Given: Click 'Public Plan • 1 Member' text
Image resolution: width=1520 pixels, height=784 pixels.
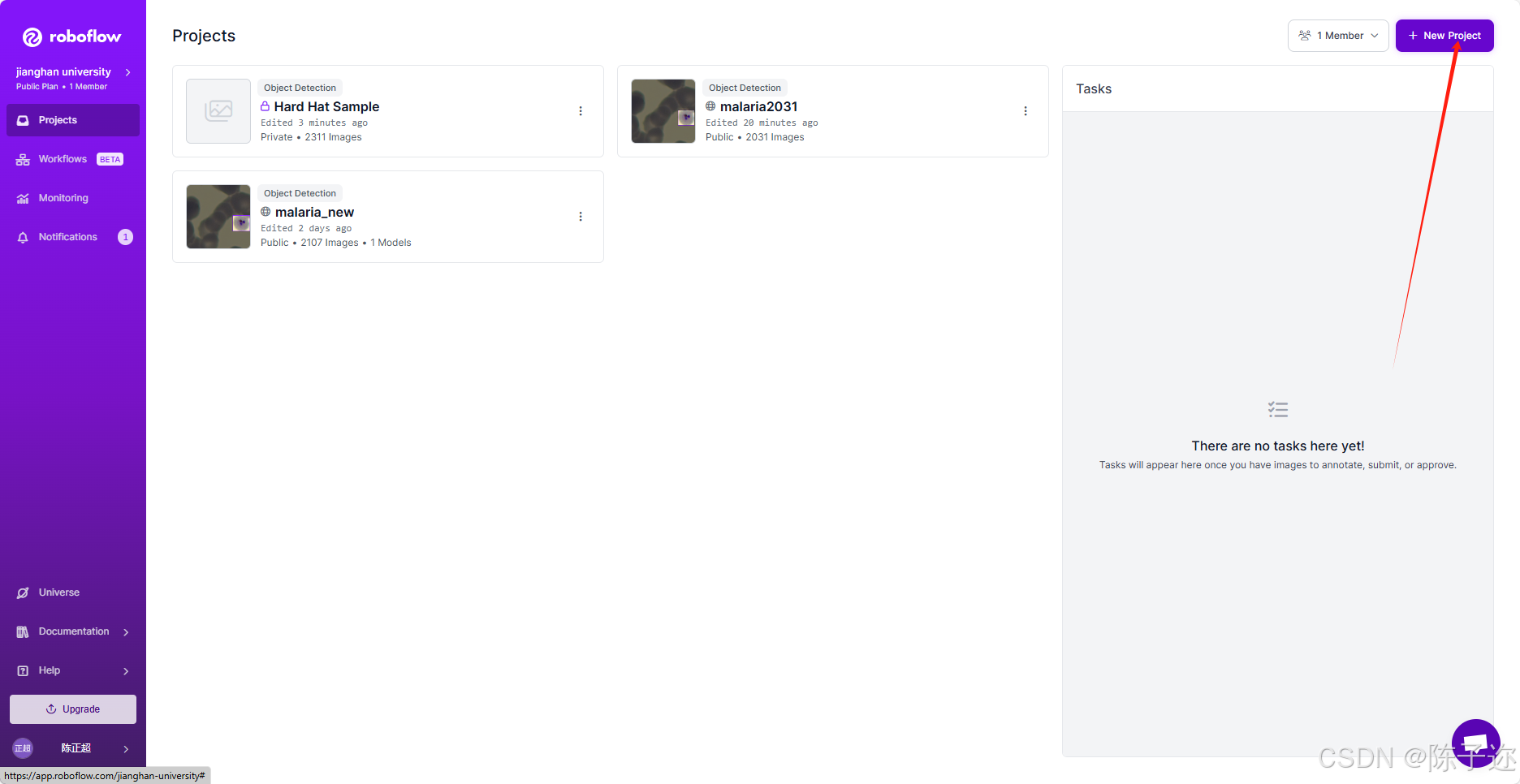Looking at the screenshot, I should (62, 87).
